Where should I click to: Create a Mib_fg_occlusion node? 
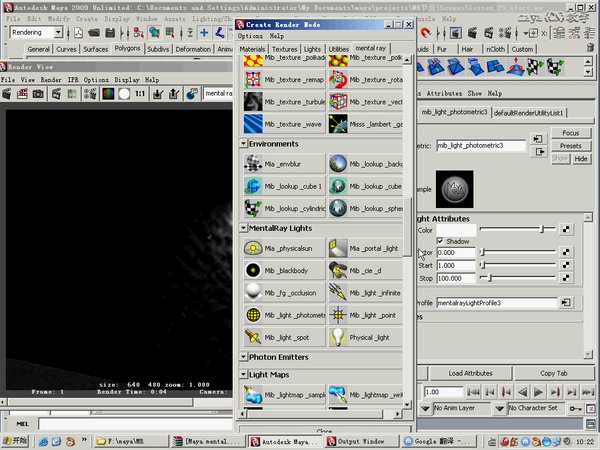284,293
